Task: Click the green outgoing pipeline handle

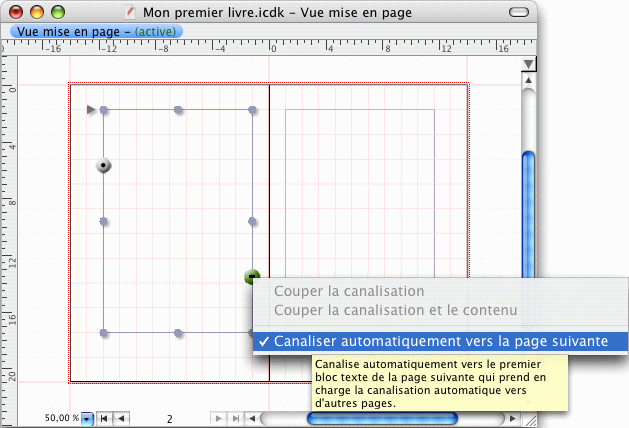Action: [252, 276]
